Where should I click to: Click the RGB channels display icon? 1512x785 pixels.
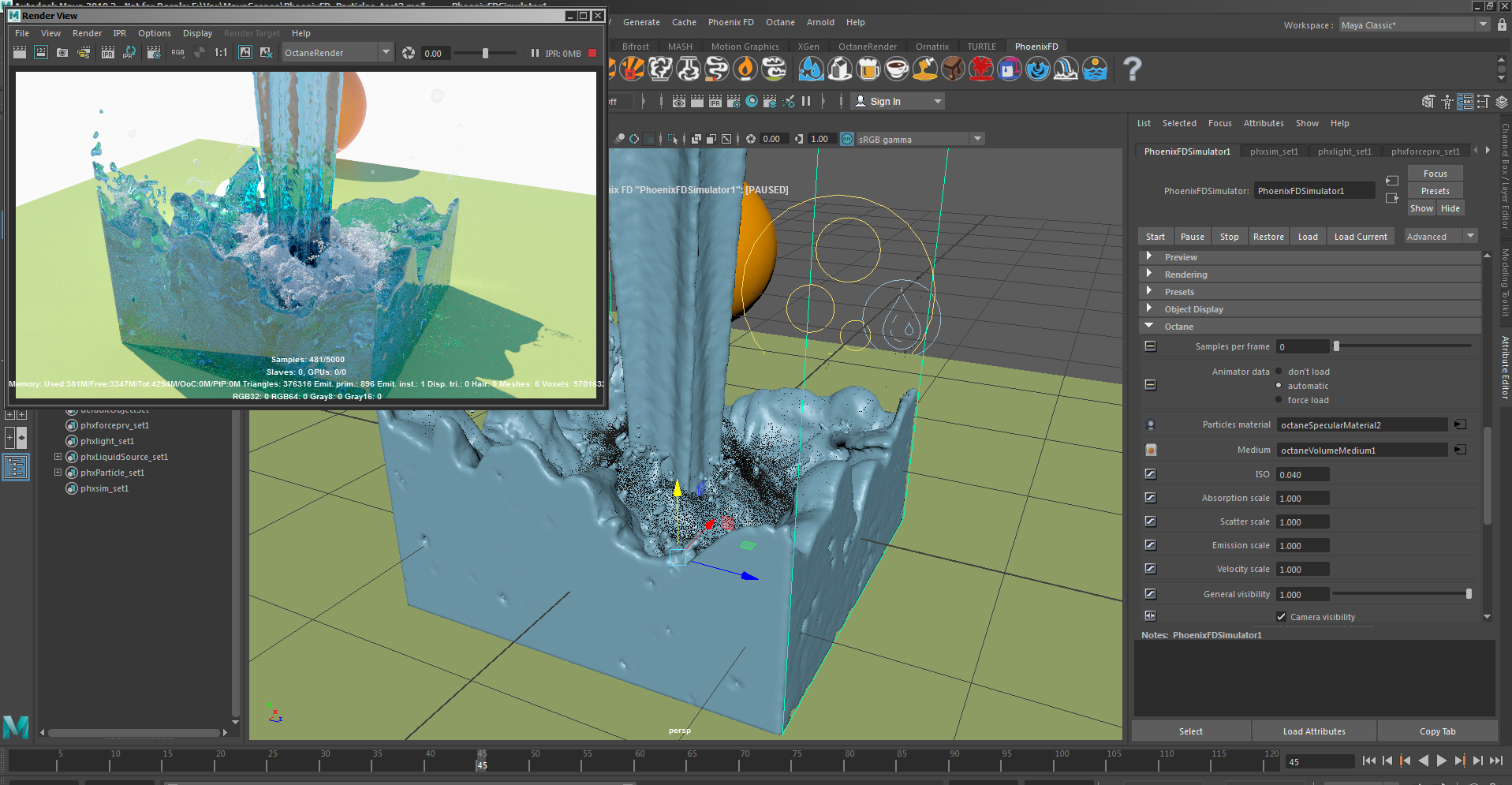[x=178, y=53]
